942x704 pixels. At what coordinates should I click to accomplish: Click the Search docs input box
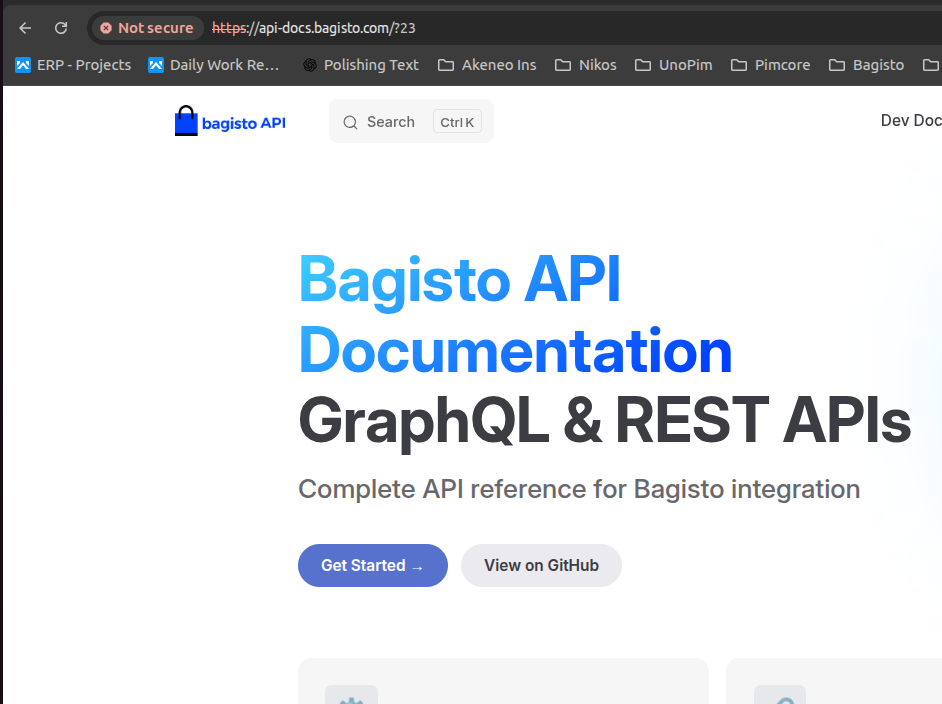(x=390, y=122)
